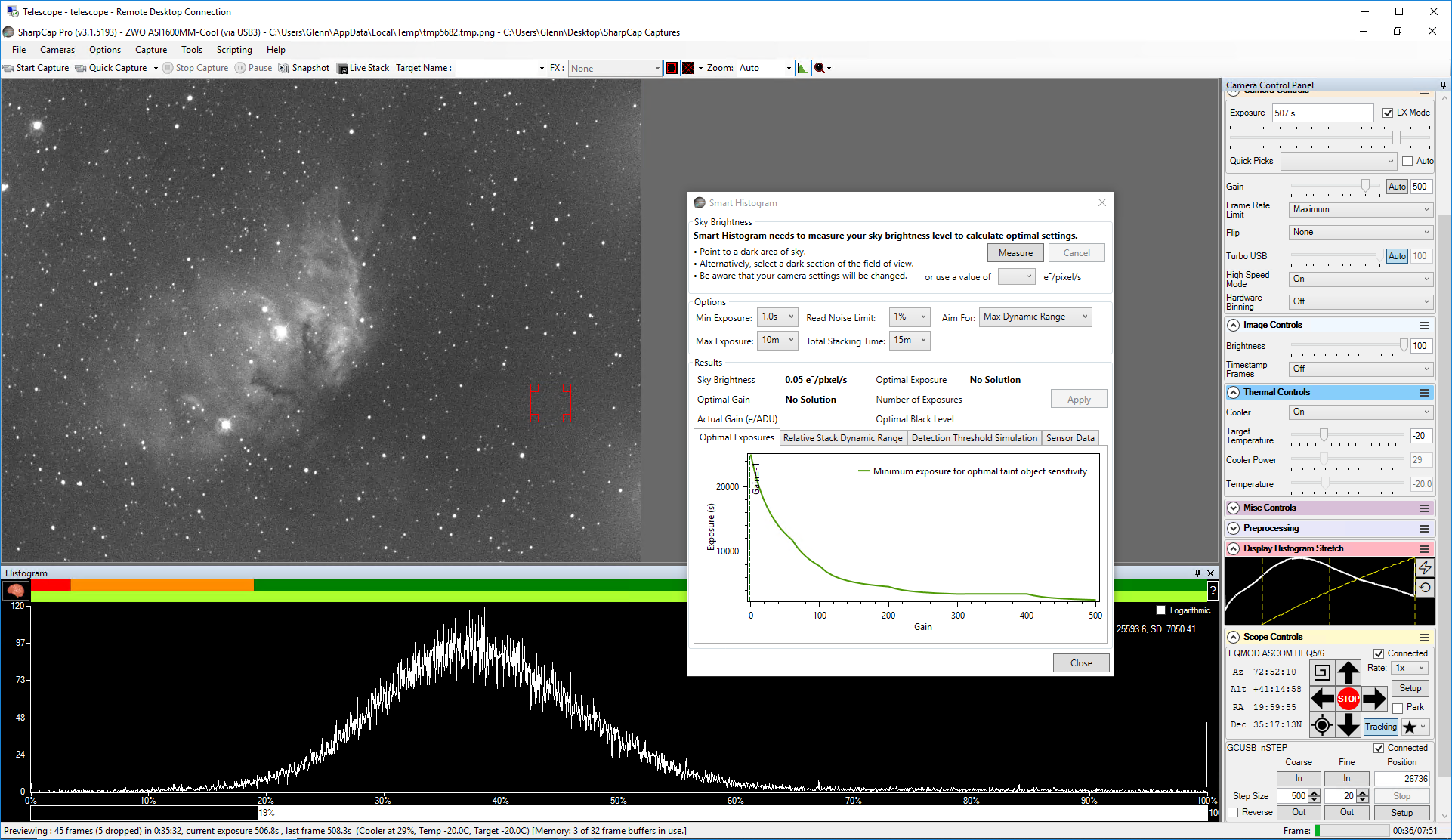Open the Read Noise Limit dropdown
1452x840 pixels.
click(x=910, y=317)
